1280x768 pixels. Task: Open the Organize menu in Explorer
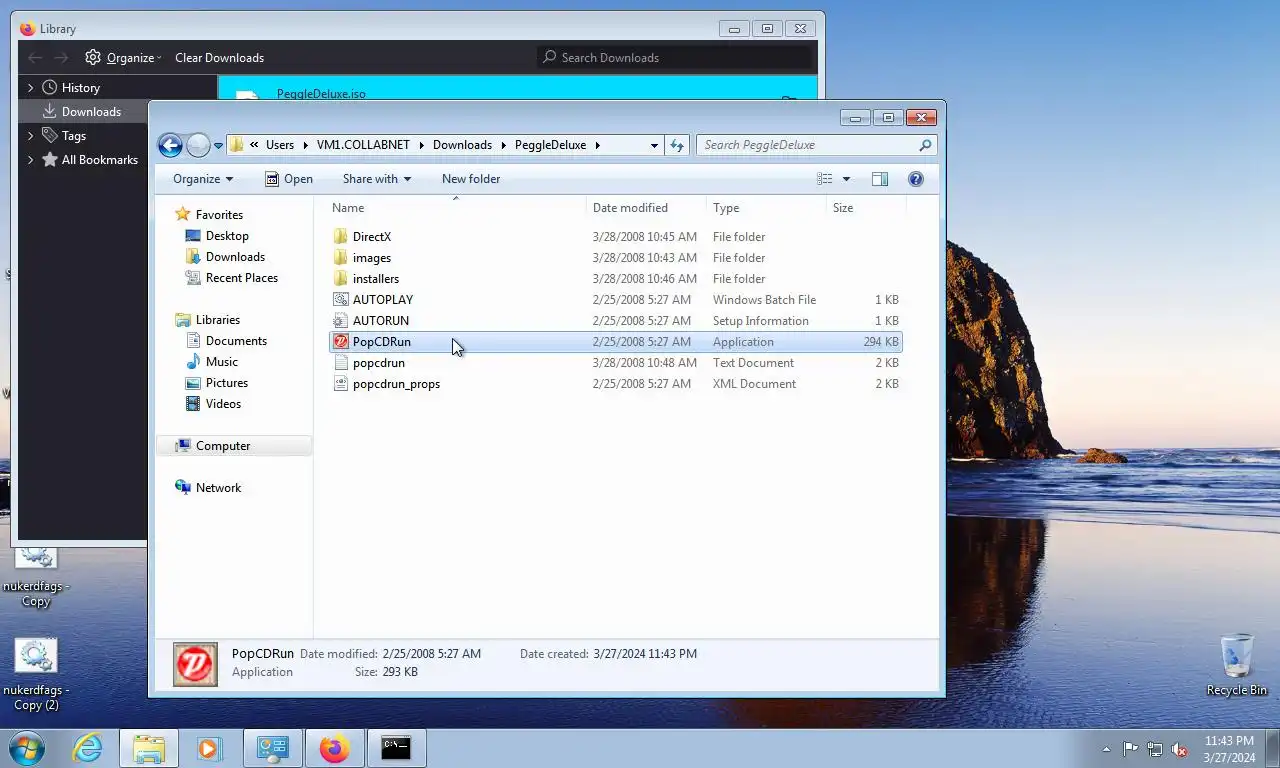click(203, 179)
